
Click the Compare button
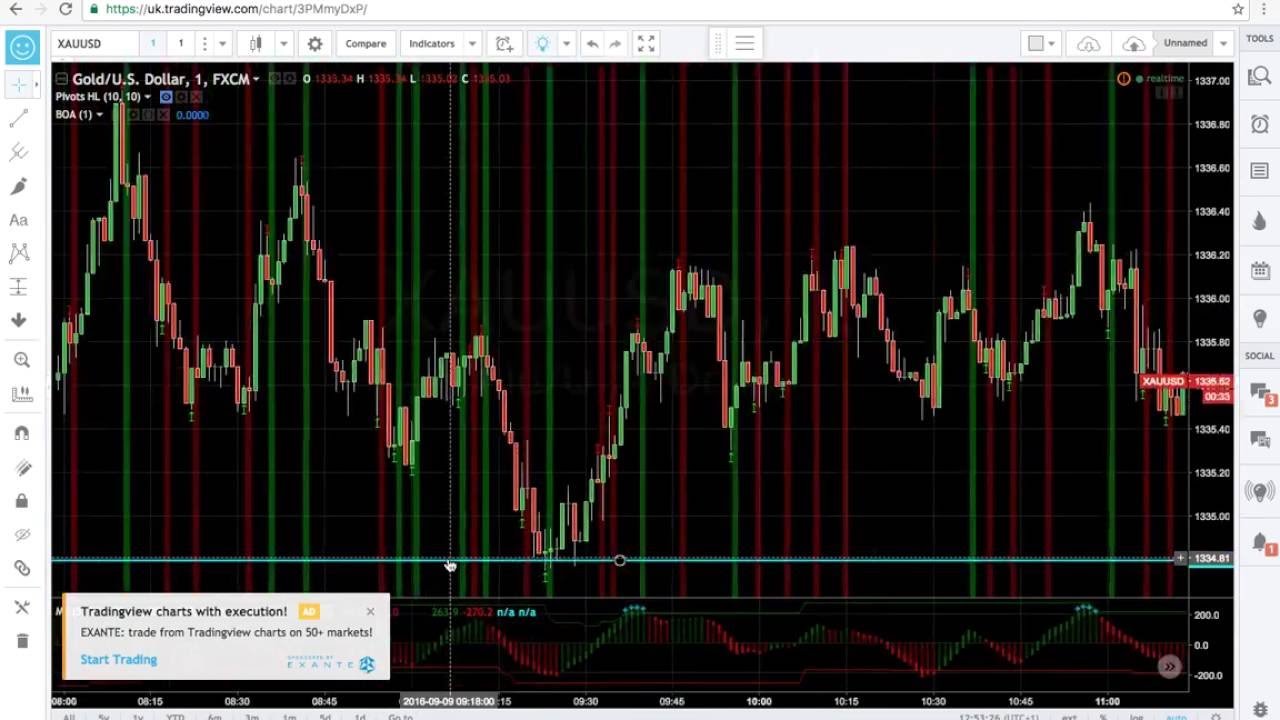click(366, 44)
